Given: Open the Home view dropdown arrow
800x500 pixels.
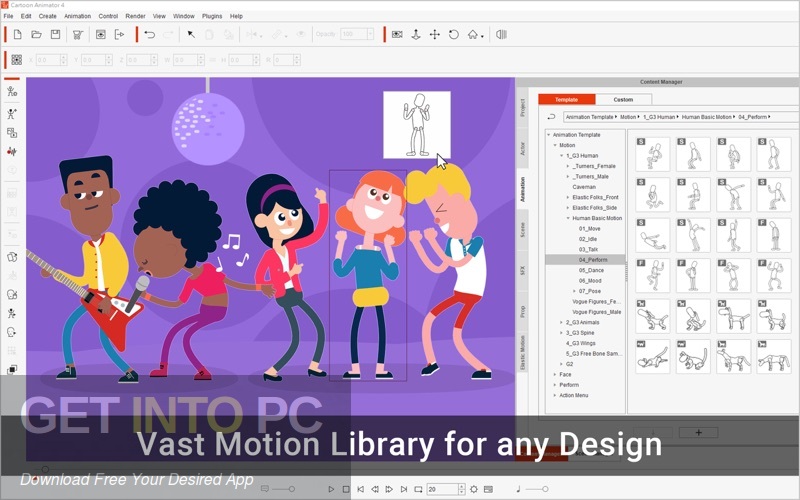Looking at the screenshot, I should (x=482, y=37).
